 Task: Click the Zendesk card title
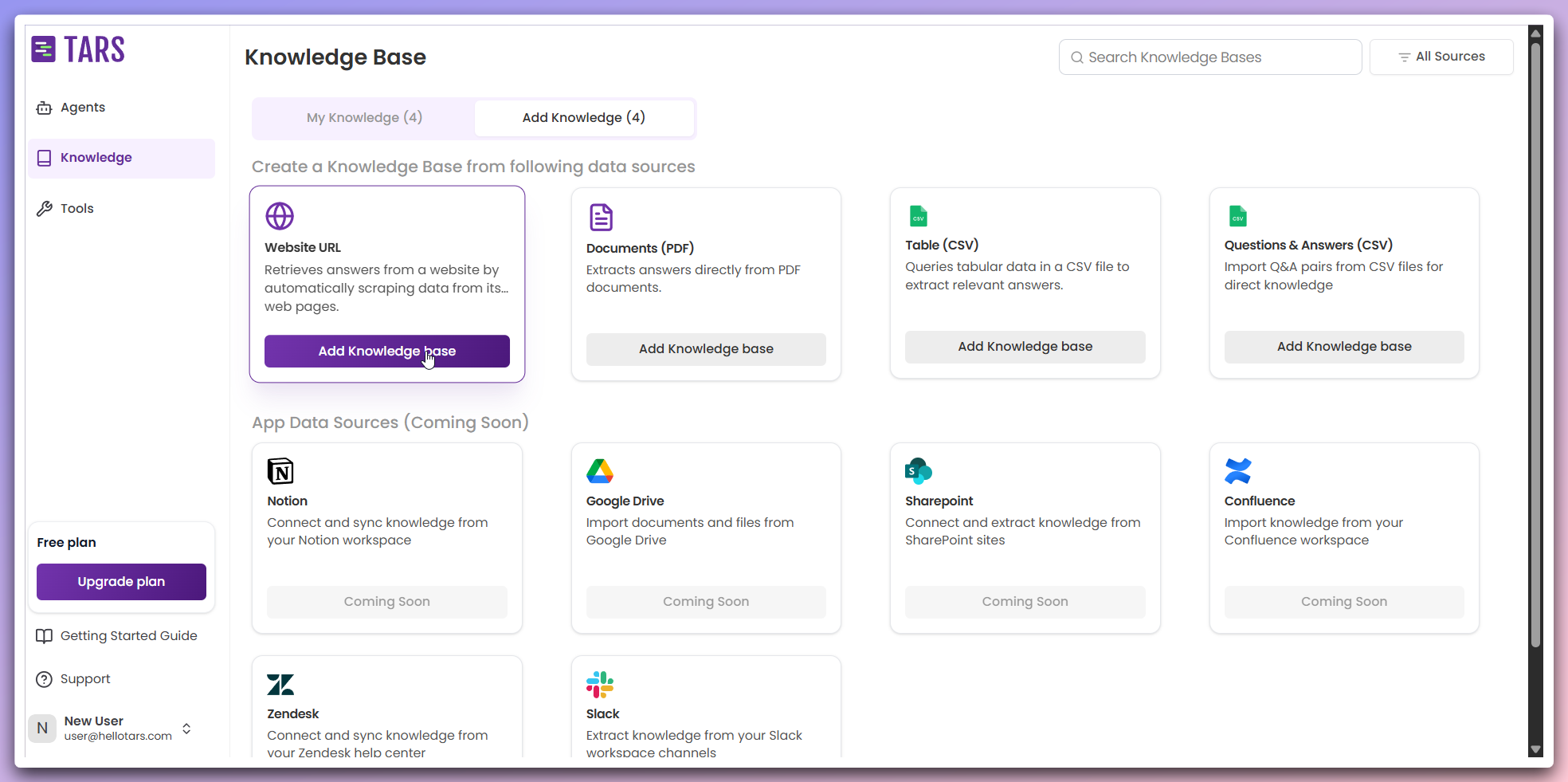point(292,714)
